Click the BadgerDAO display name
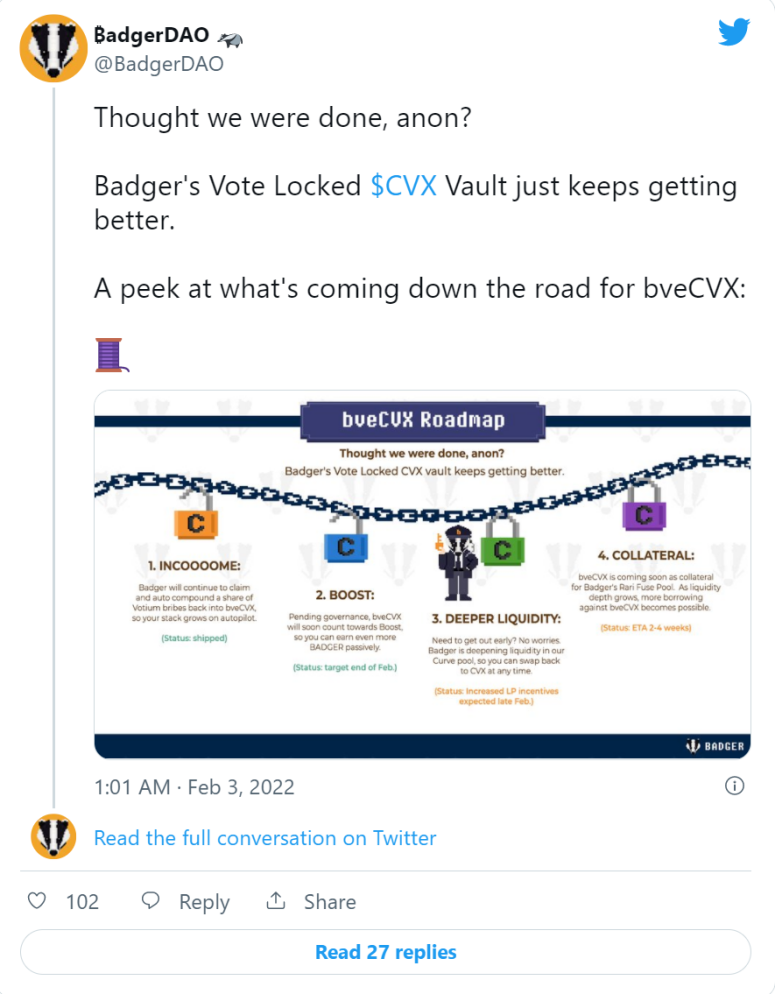The height and width of the screenshot is (995, 776). pyautogui.click(x=152, y=35)
